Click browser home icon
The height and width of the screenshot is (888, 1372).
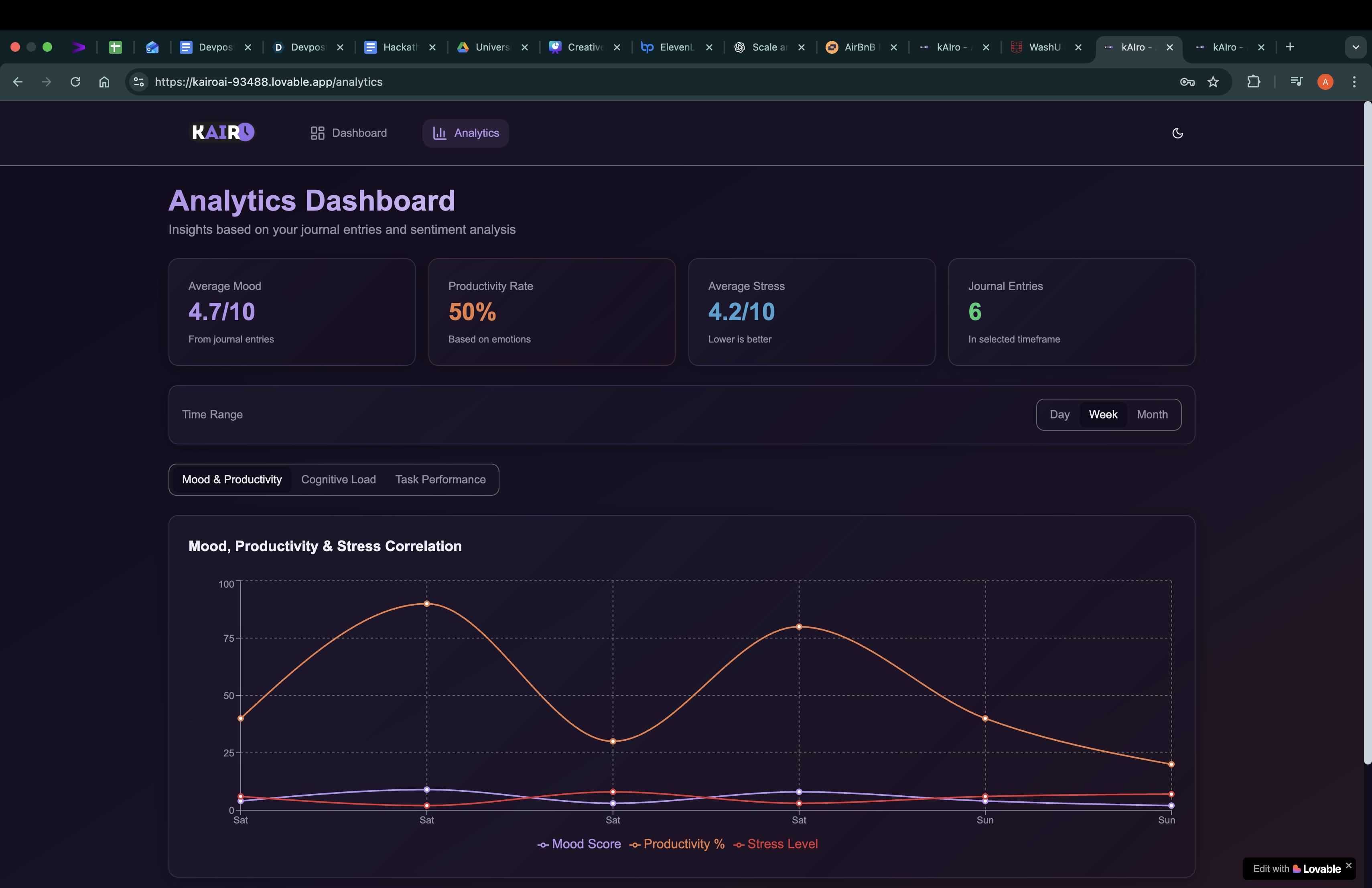(104, 82)
